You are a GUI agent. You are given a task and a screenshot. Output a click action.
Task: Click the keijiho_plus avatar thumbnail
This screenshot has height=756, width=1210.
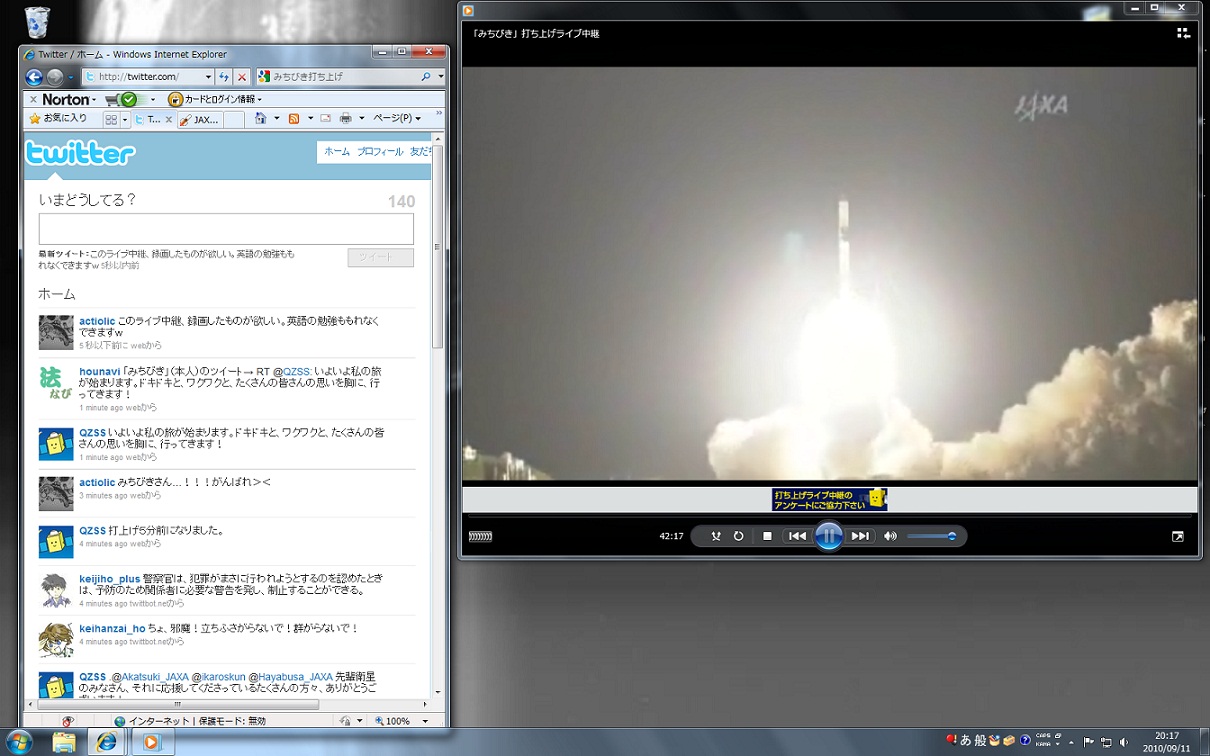[56, 590]
